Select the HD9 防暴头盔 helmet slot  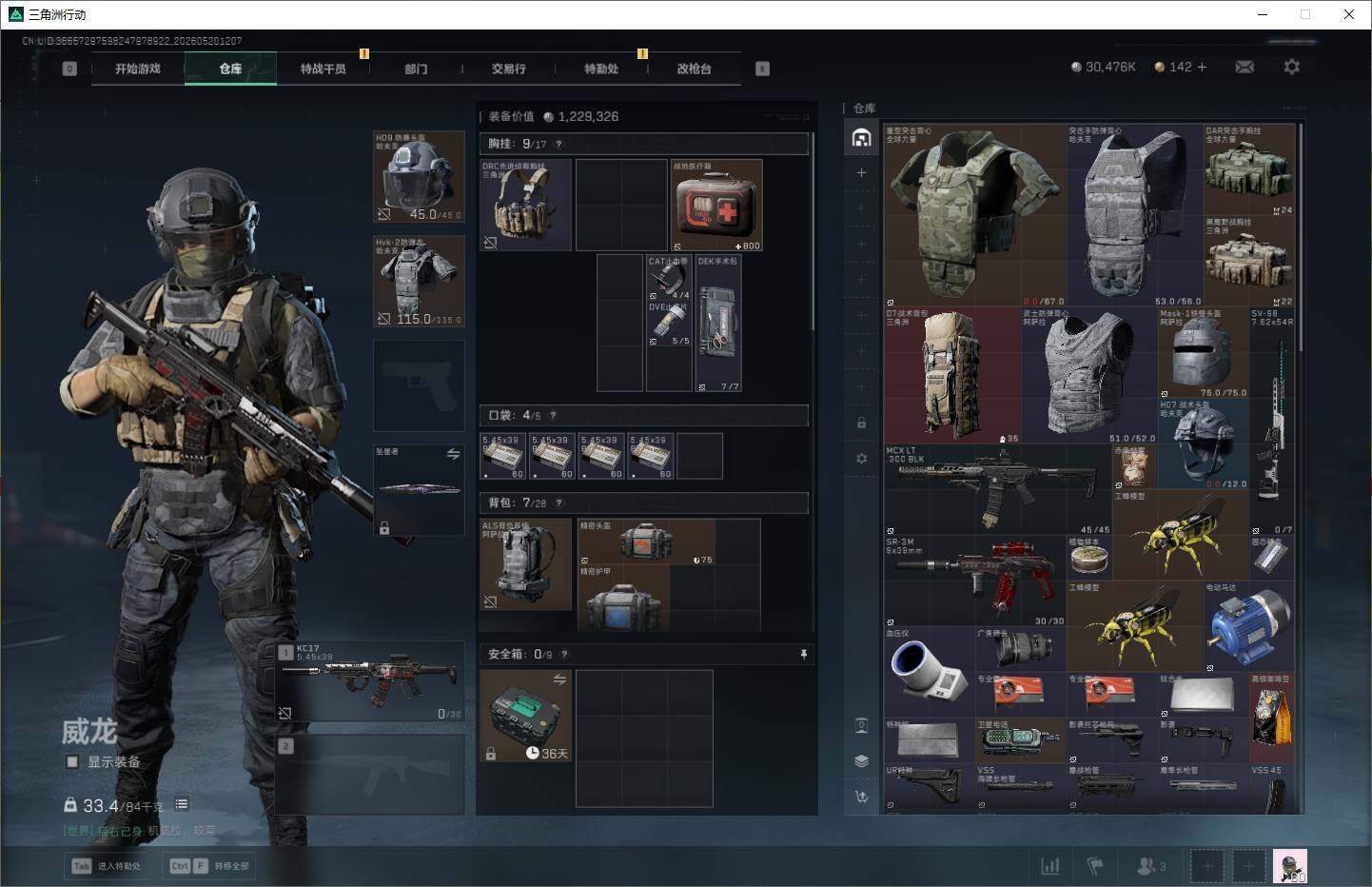click(x=419, y=177)
